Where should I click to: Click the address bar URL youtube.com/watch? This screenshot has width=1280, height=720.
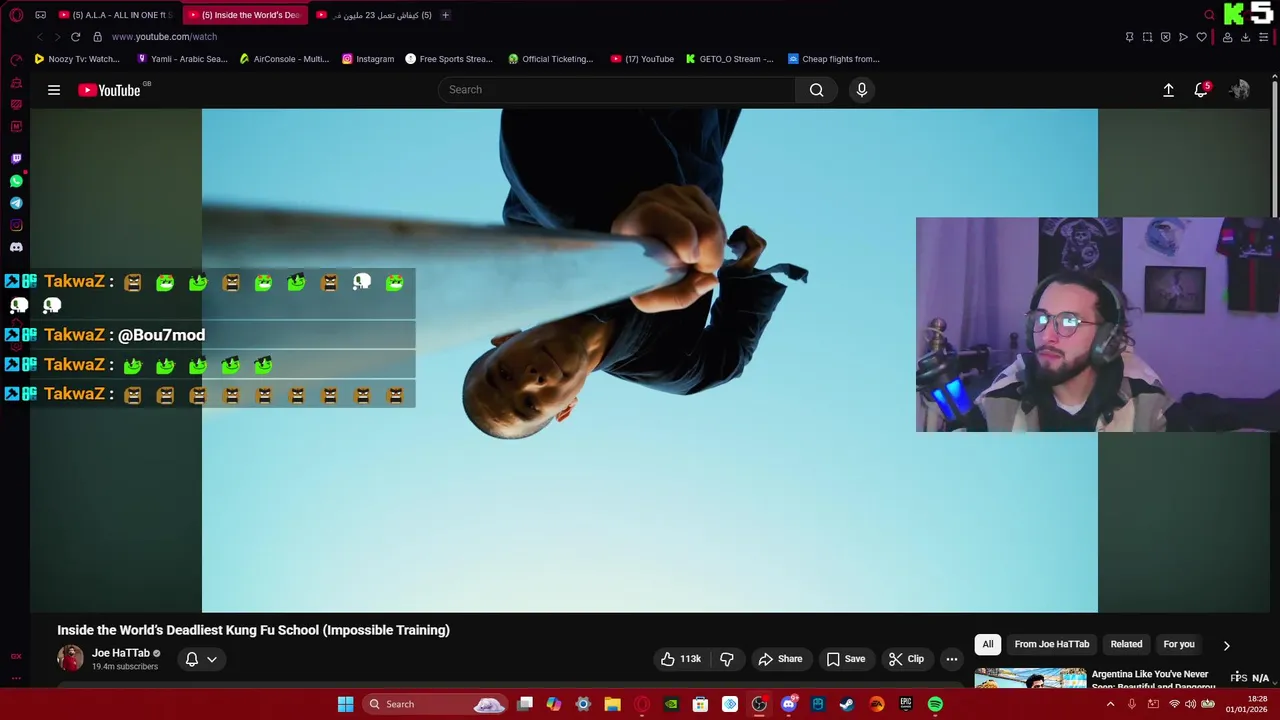click(x=164, y=37)
